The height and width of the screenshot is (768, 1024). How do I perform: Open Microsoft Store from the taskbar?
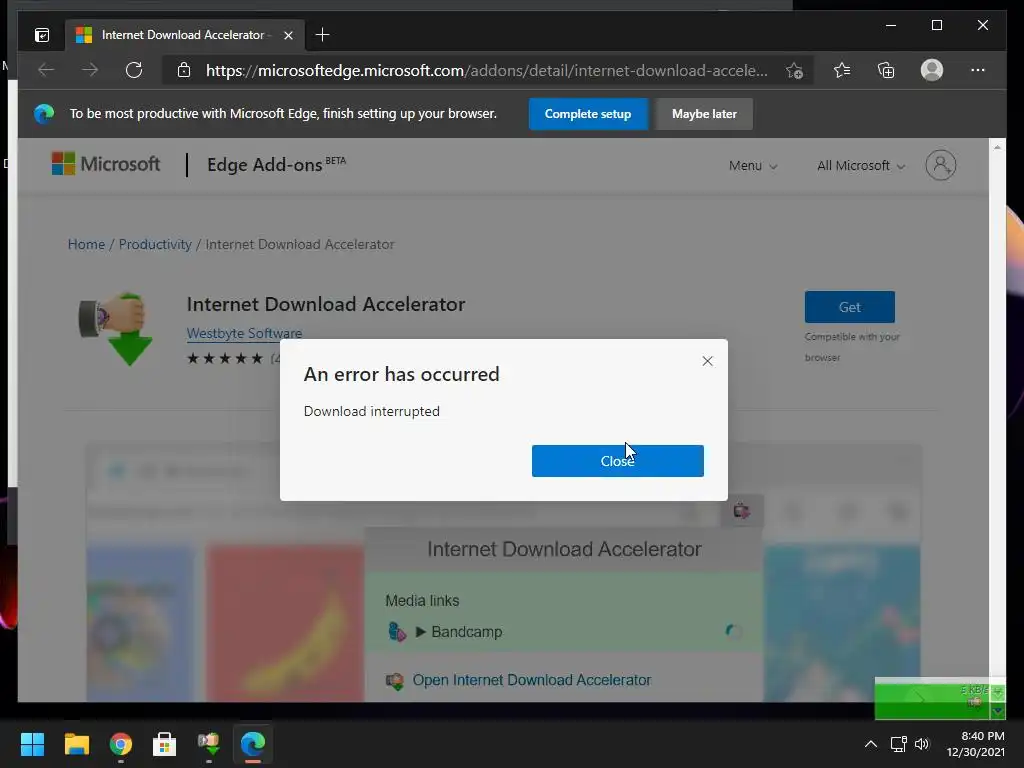(165, 744)
